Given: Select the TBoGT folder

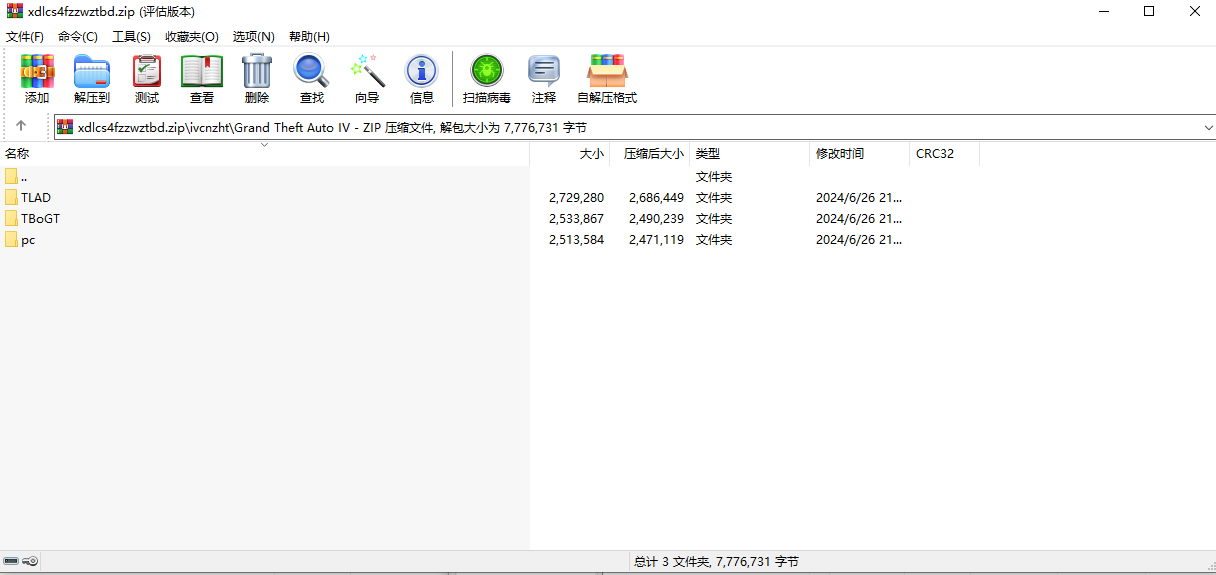Looking at the screenshot, I should click(40, 219).
